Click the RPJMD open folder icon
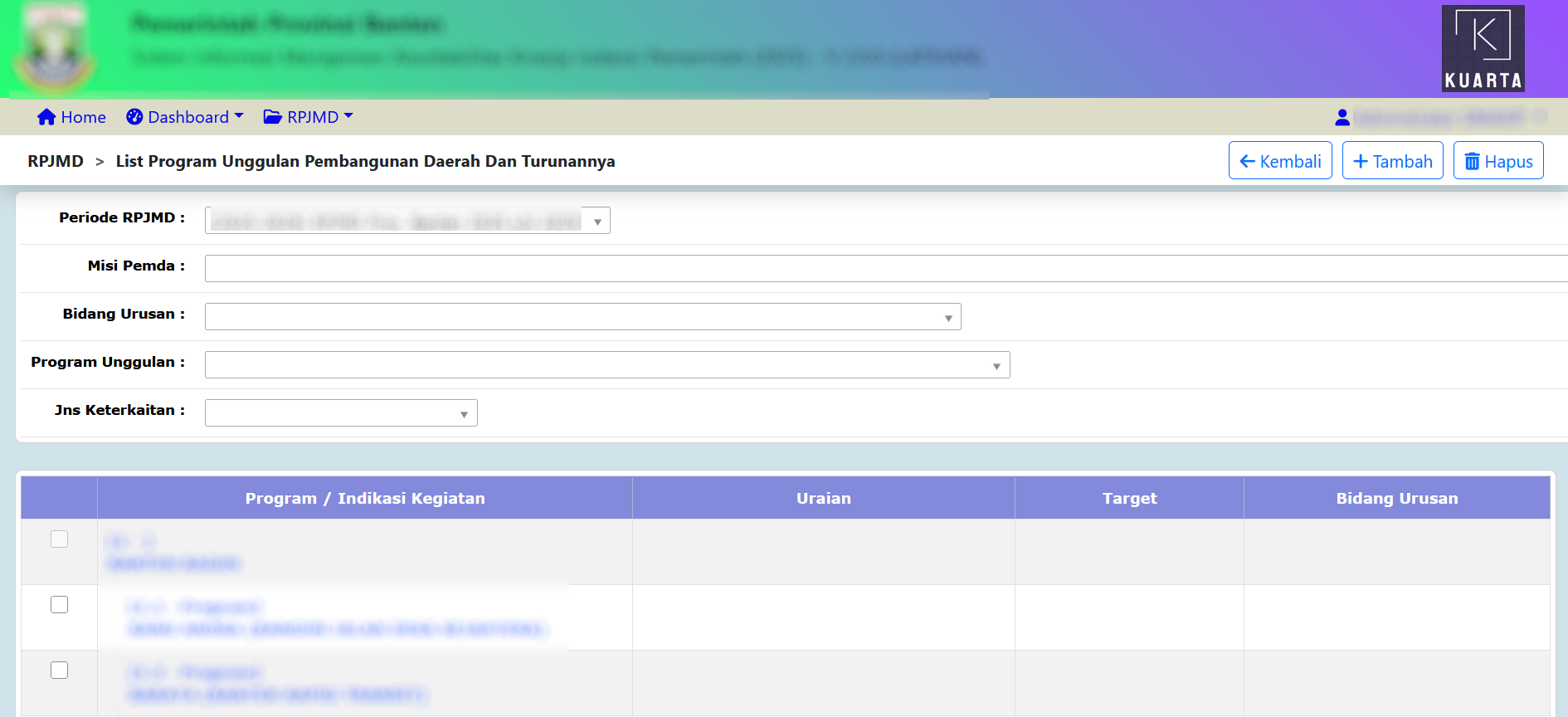This screenshot has width=1568, height=717. [x=272, y=117]
